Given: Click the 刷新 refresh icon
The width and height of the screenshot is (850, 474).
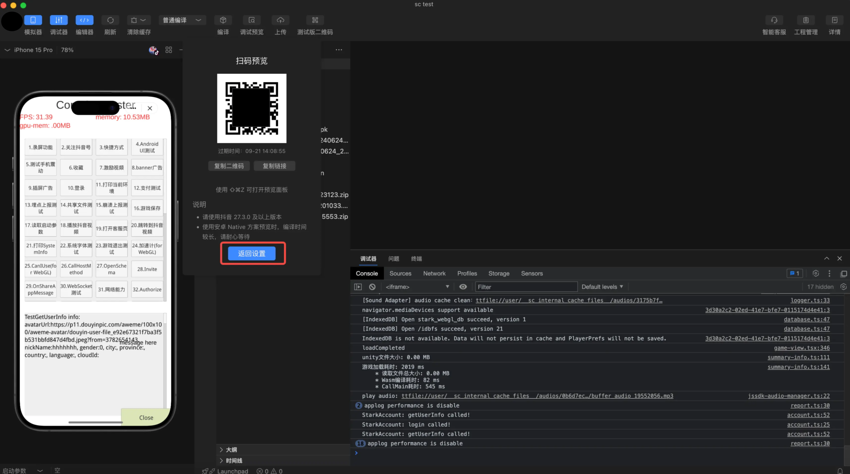Looking at the screenshot, I should (x=110, y=20).
